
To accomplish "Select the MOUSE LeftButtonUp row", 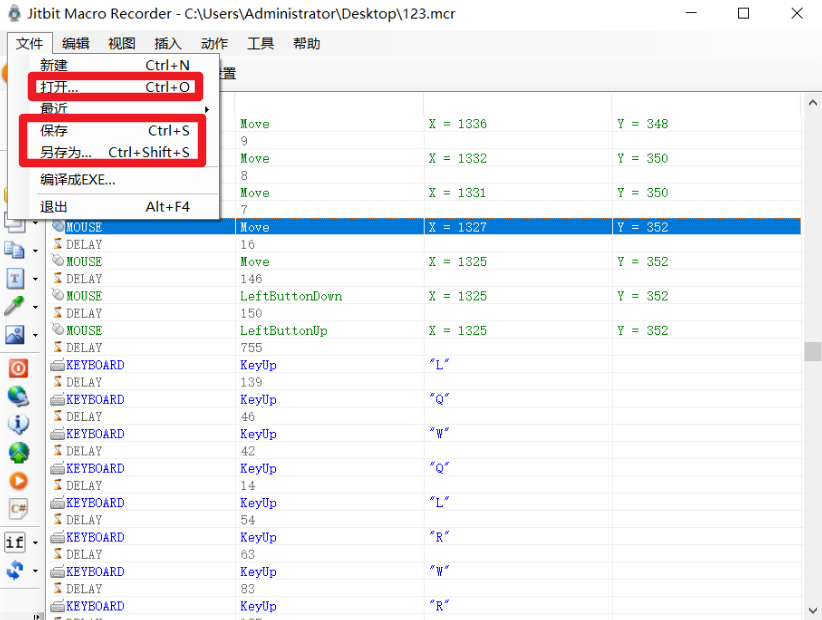I will click(x=424, y=331).
